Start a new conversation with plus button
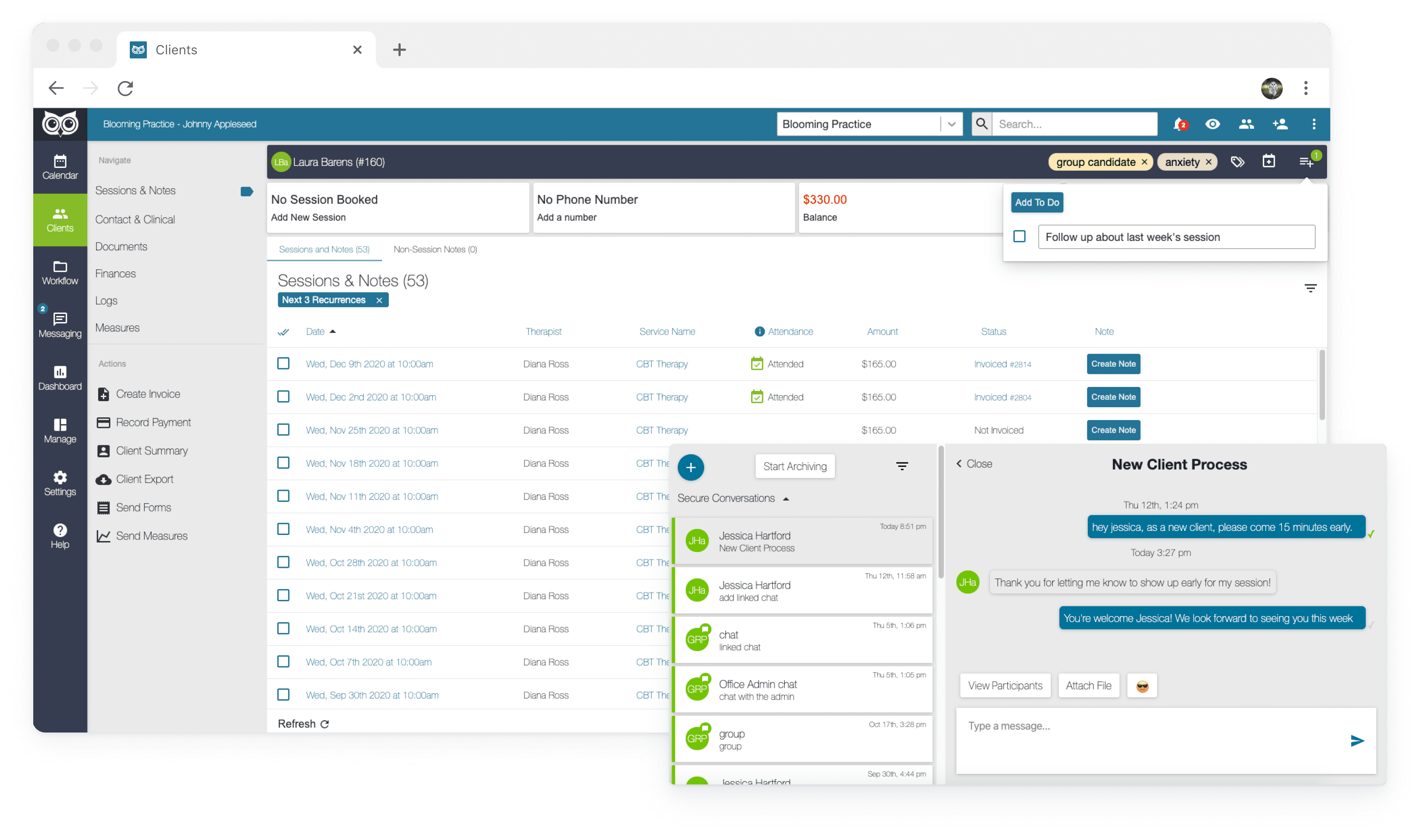The height and width of the screenshot is (840, 1426). 691,468
